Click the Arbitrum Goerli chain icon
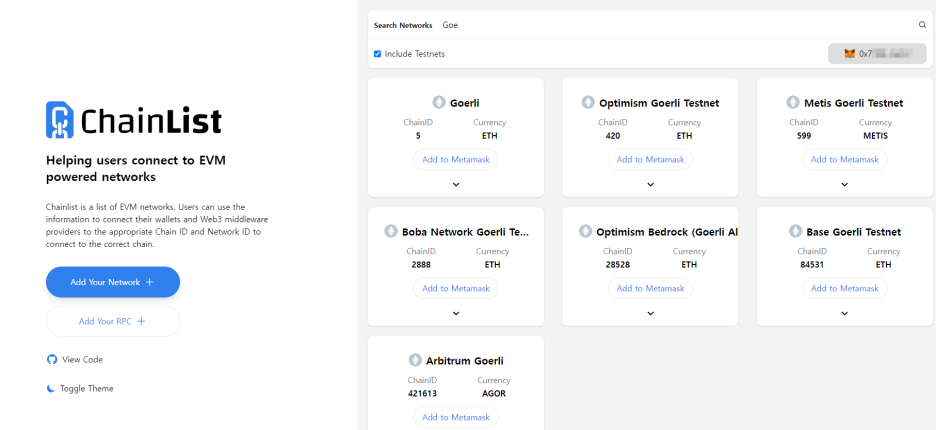 click(415, 361)
